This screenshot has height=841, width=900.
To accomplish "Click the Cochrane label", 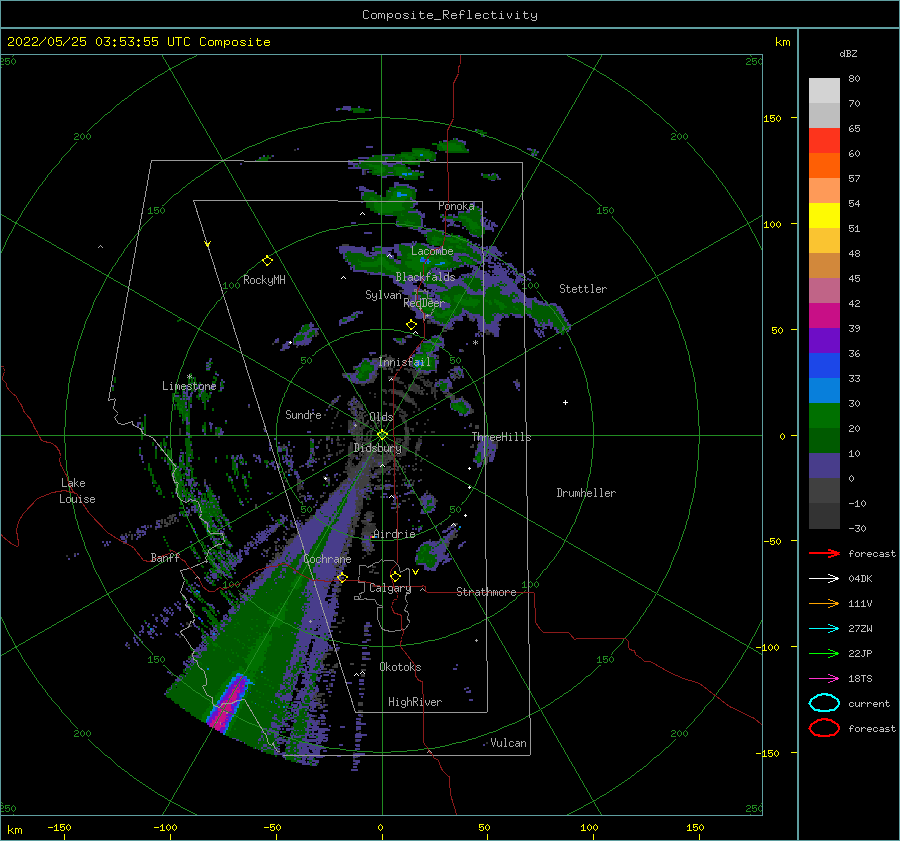I will [x=327, y=559].
